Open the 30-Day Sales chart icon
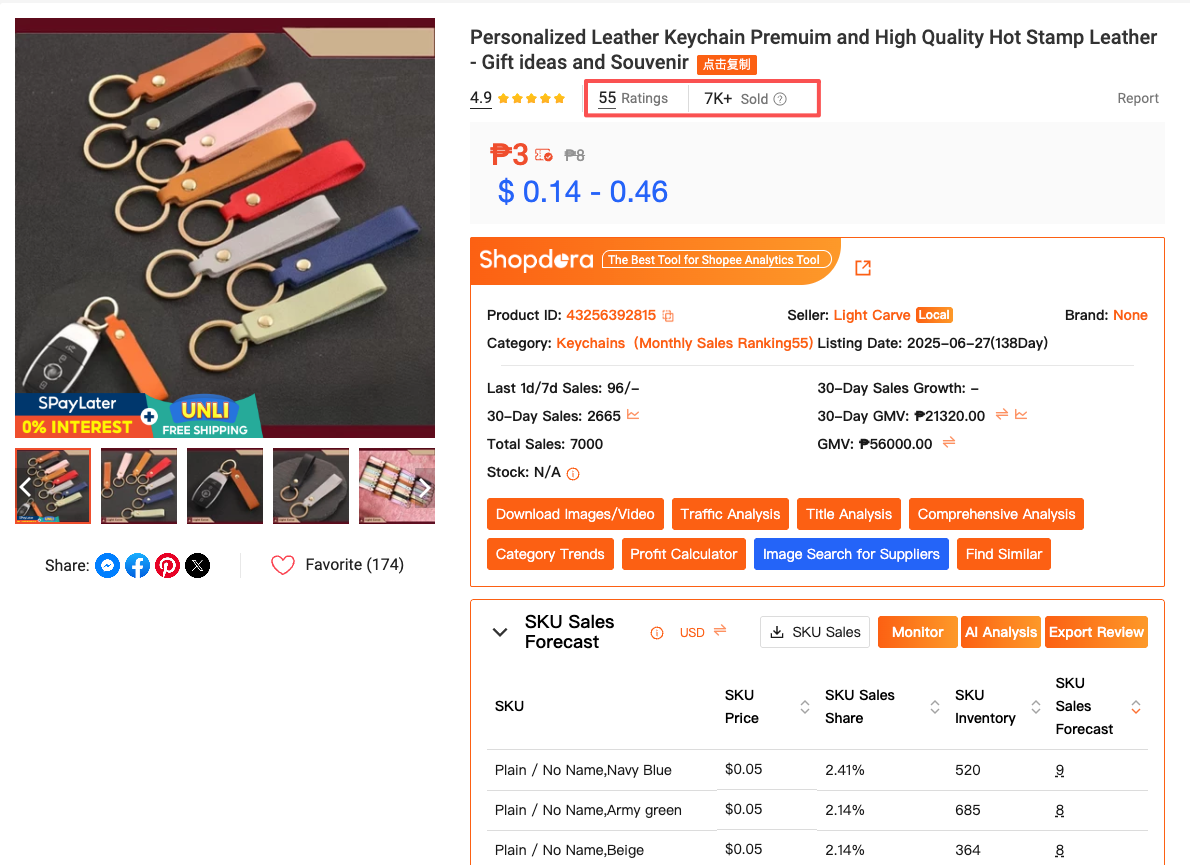This screenshot has height=865, width=1190. tap(634, 415)
